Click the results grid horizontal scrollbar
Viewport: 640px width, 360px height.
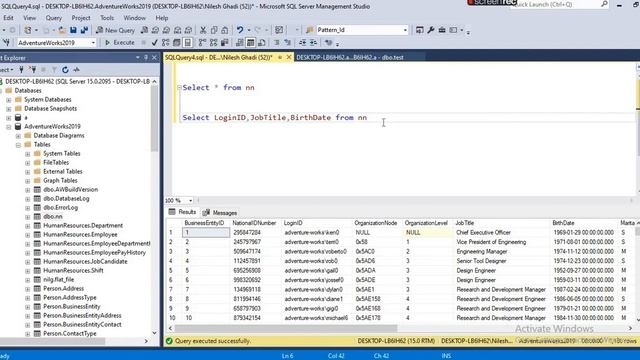tap(286, 328)
